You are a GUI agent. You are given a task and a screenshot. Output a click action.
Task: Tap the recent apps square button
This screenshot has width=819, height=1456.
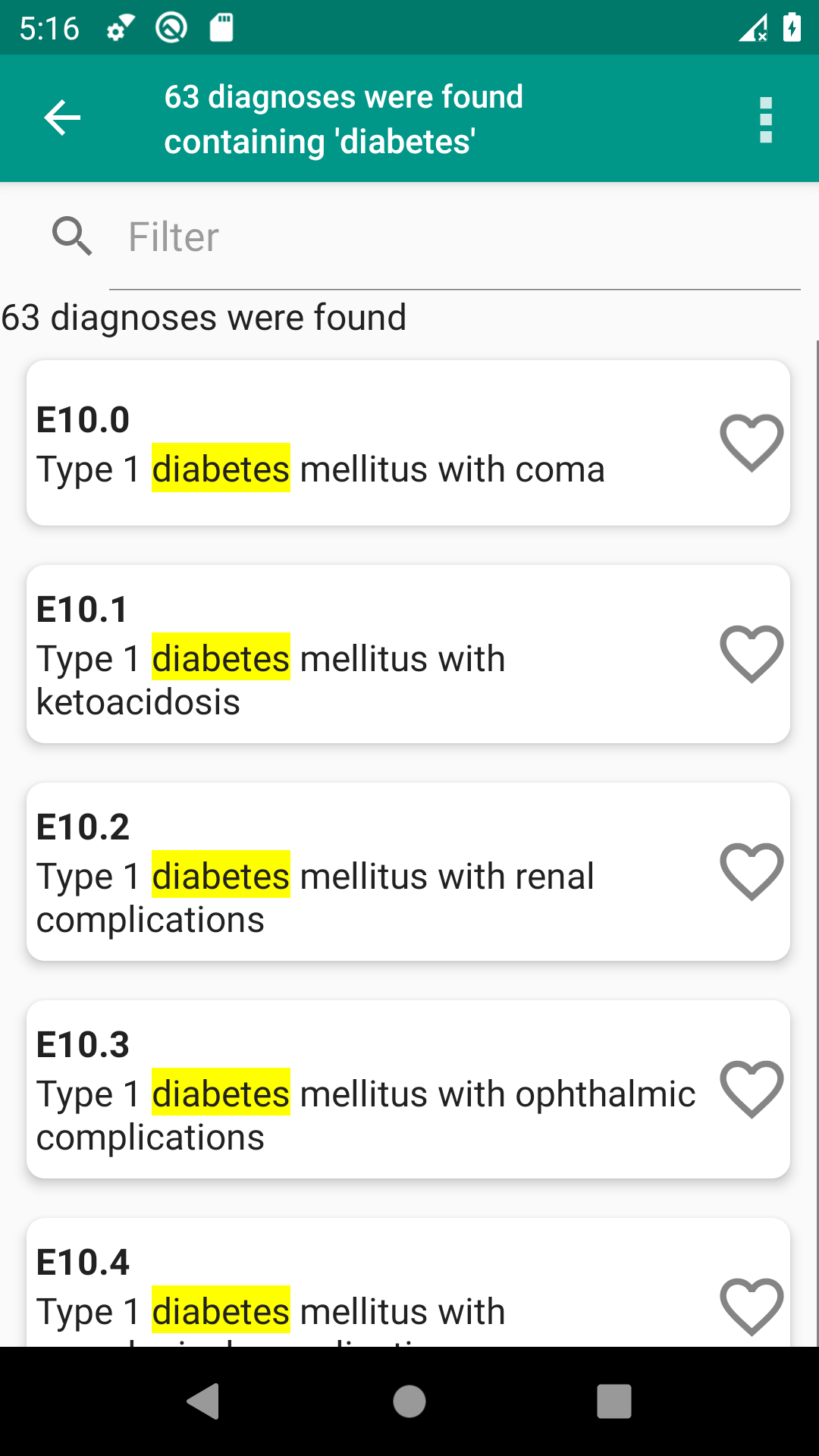click(x=614, y=1401)
